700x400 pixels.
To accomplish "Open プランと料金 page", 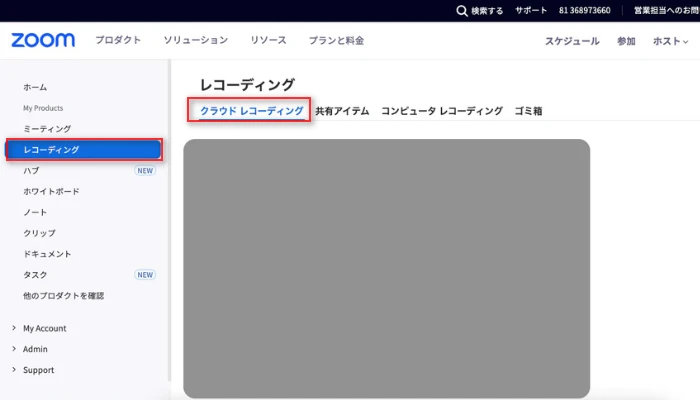I will [336, 41].
